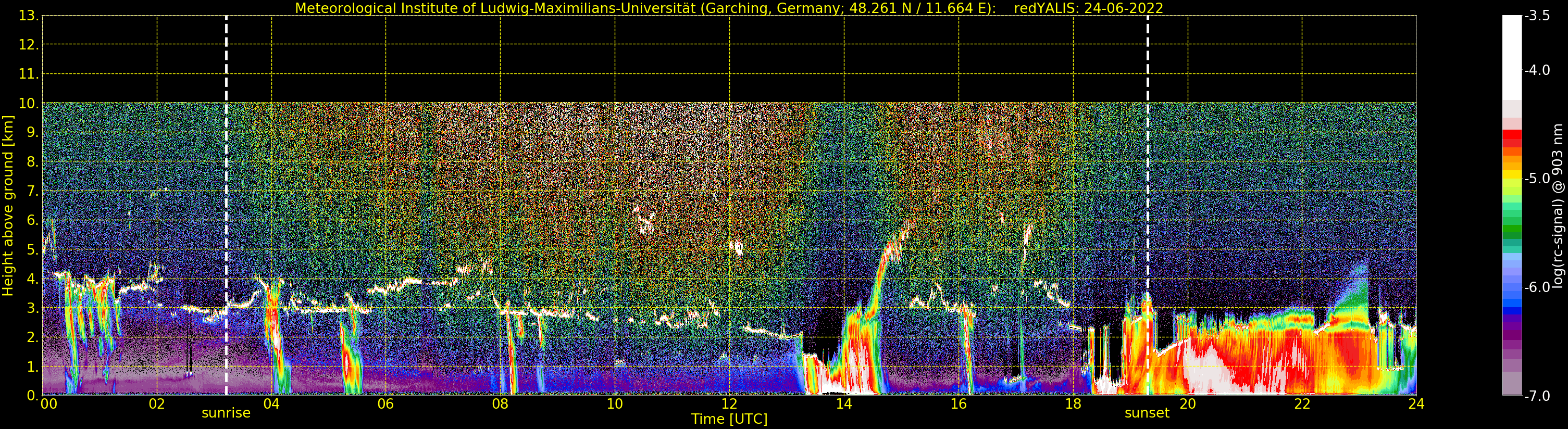Click colorbar value '-6.0'
Screen dimensions: 1568x429
tap(1537, 287)
